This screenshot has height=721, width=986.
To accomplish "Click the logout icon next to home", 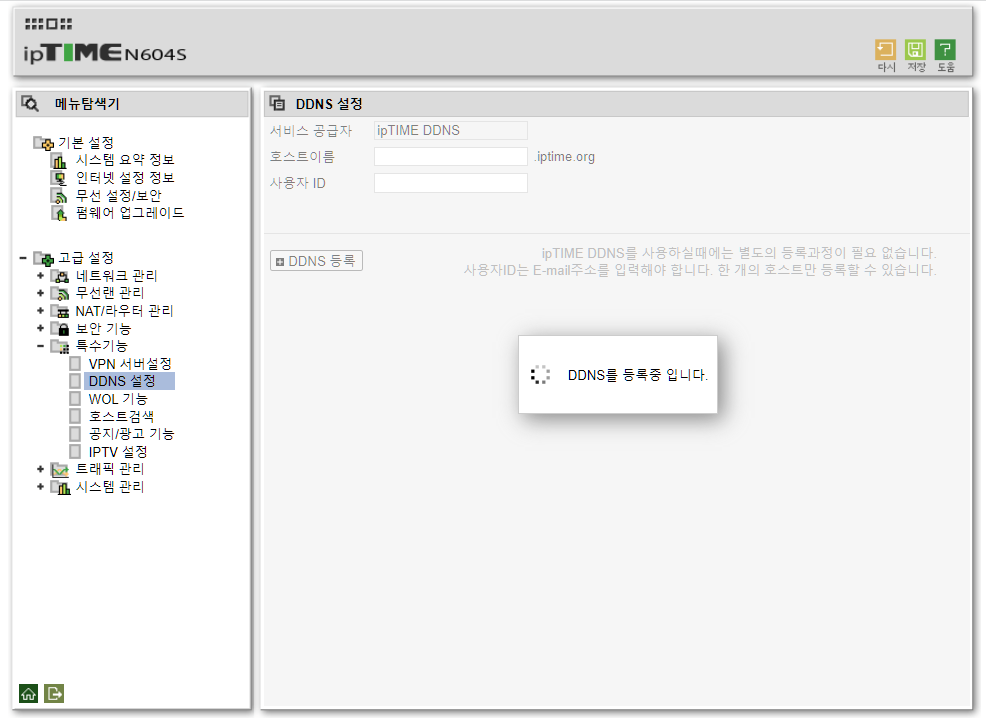I will [54, 693].
